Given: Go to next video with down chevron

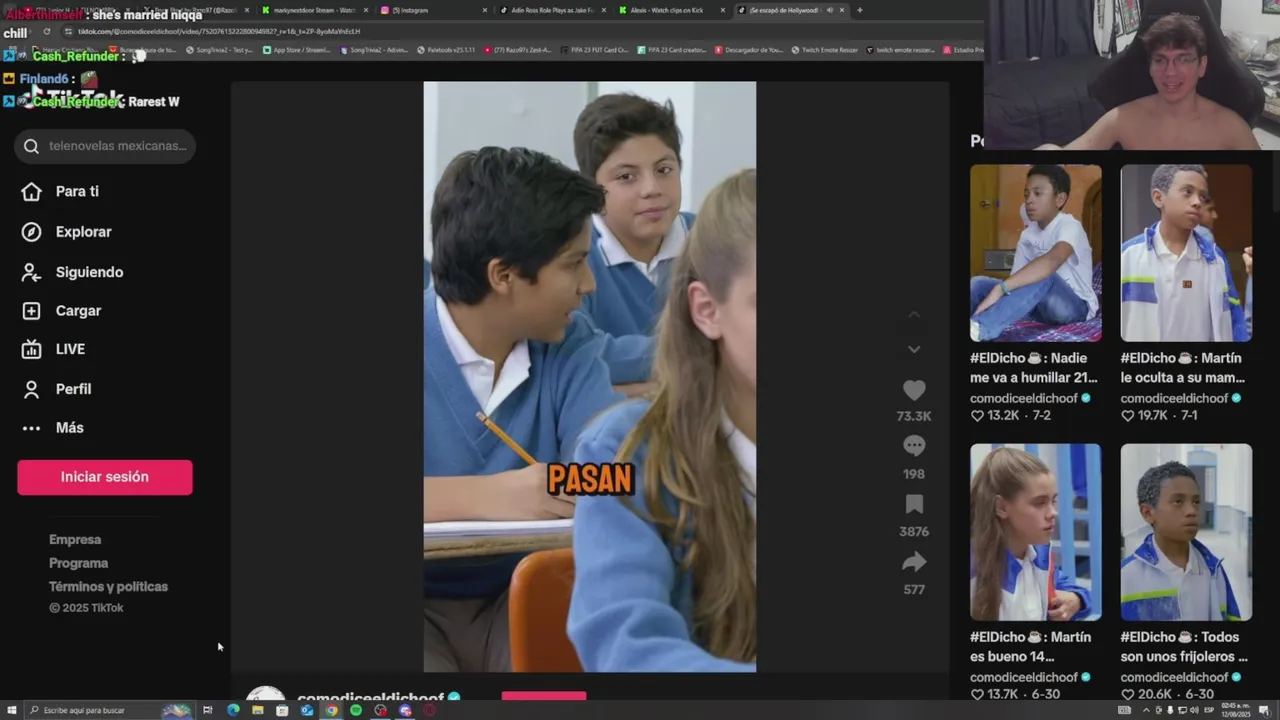Looking at the screenshot, I should click(x=914, y=349).
